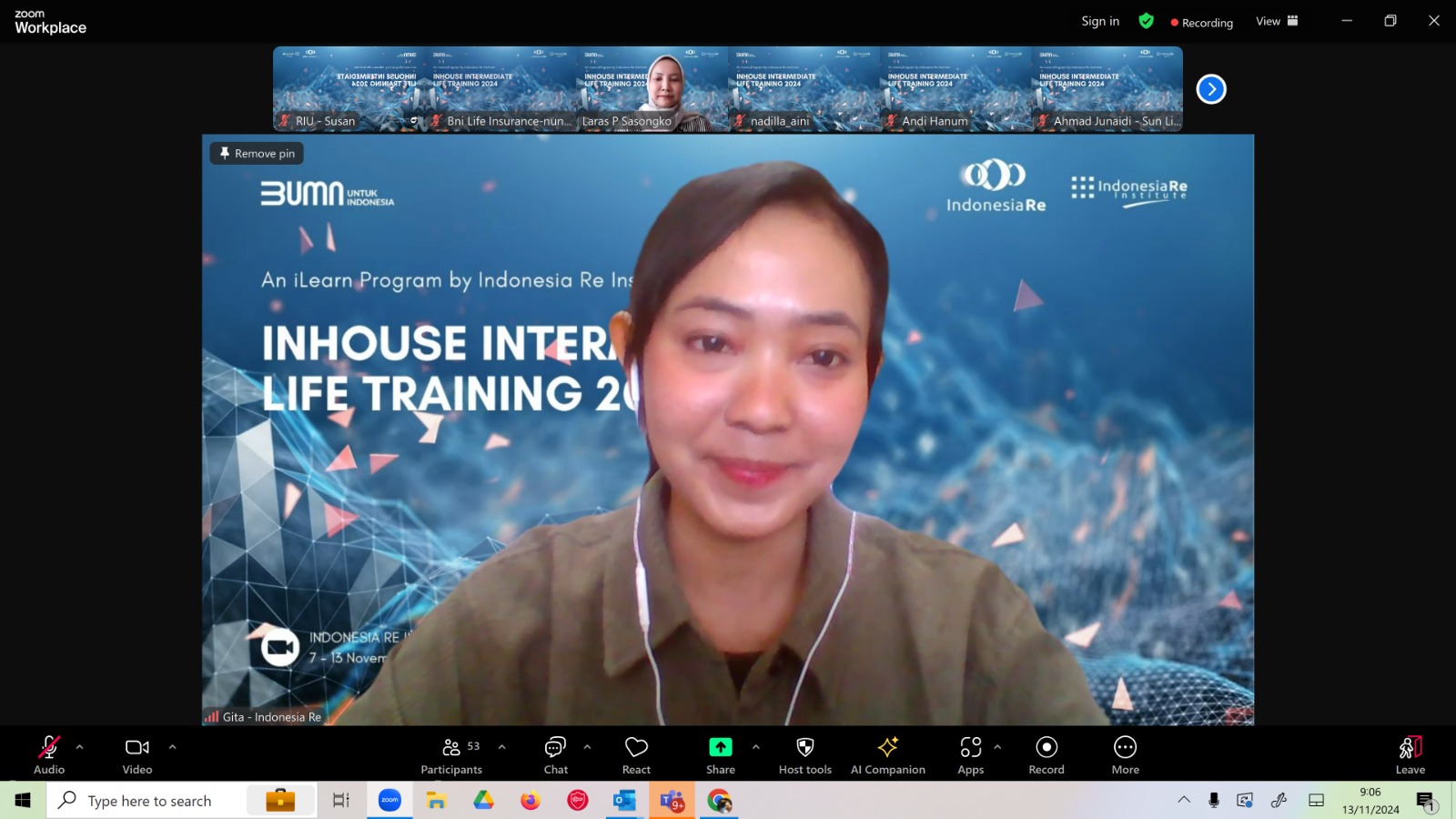Open Firefox from the taskbar
Viewport: 1456px width, 819px height.
(x=531, y=801)
